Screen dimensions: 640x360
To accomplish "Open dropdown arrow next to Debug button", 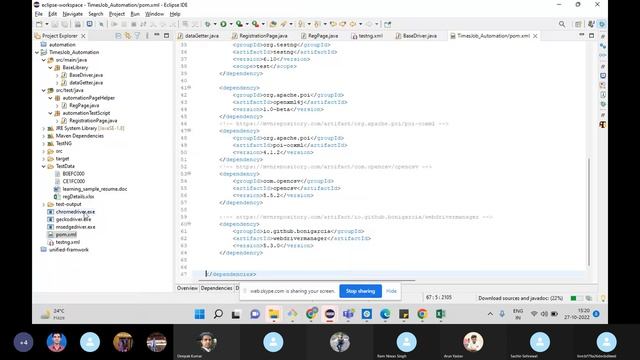I will click(215, 24).
